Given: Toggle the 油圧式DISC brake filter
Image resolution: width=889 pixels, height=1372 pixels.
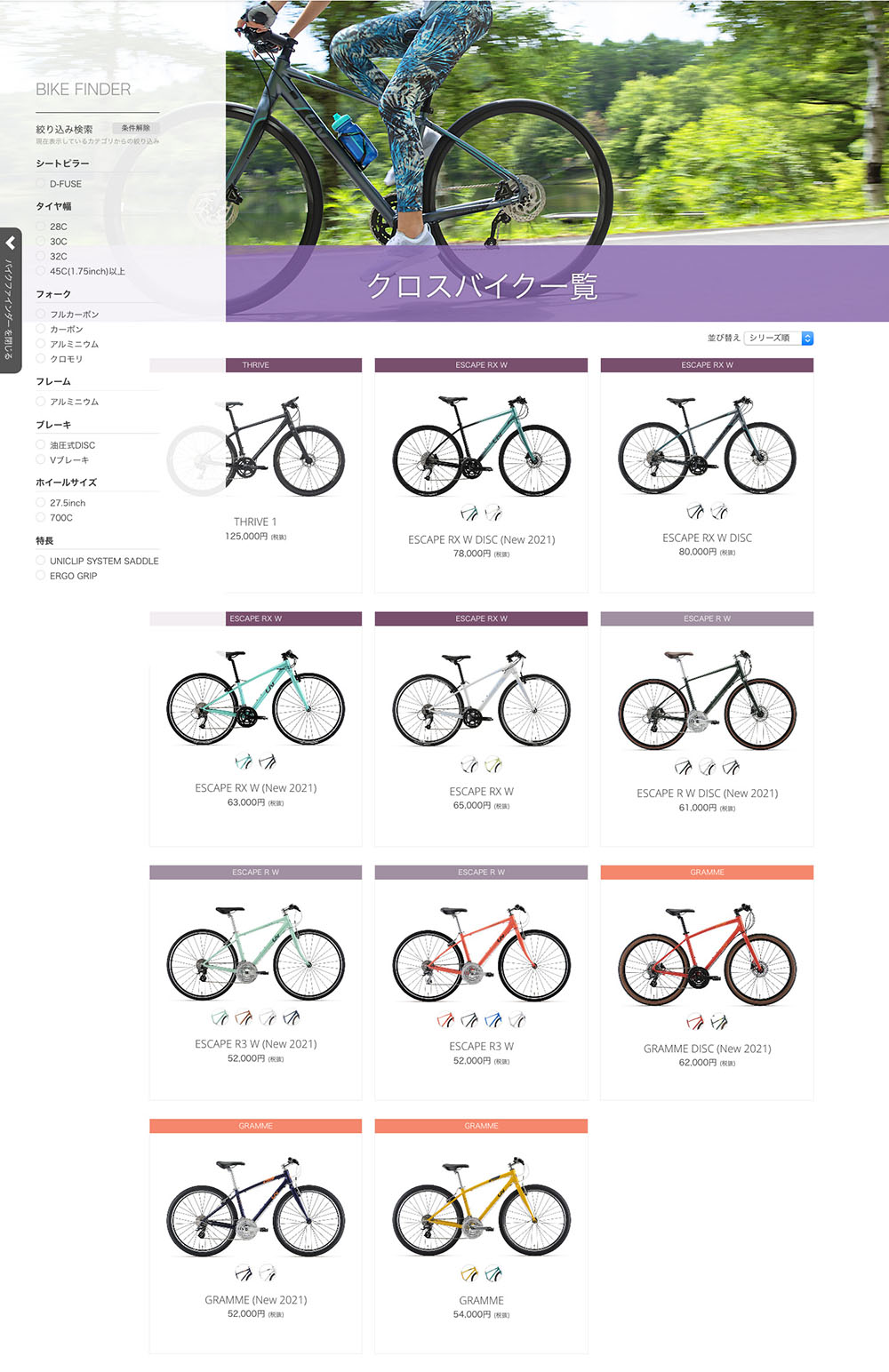Looking at the screenshot, I should coord(41,445).
